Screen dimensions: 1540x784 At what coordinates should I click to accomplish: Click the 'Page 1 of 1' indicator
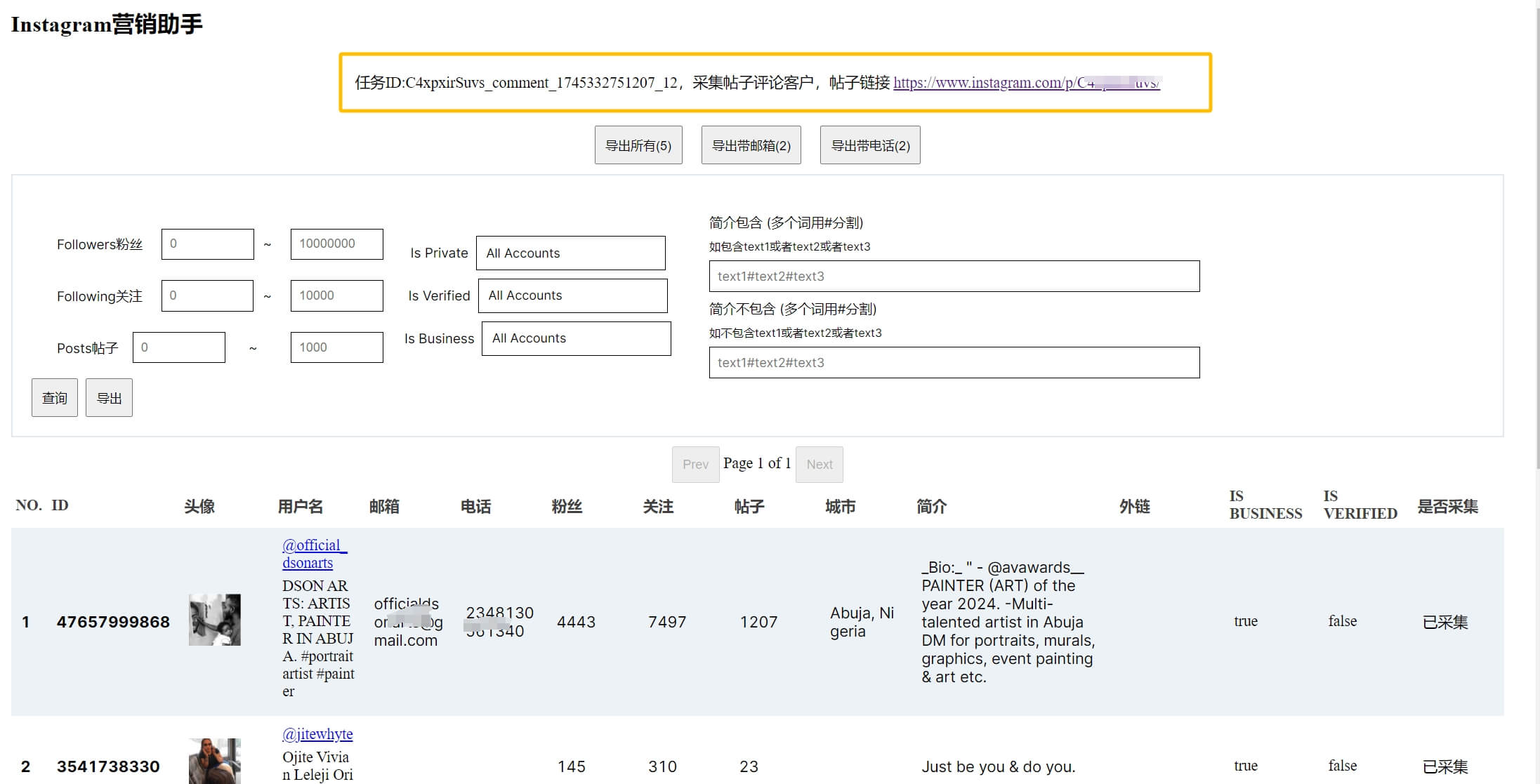pos(757,463)
